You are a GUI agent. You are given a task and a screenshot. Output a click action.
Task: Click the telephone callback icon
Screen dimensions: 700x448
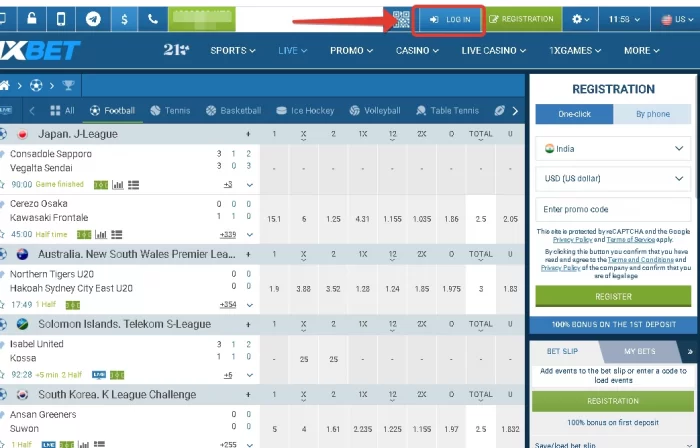(153, 19)
